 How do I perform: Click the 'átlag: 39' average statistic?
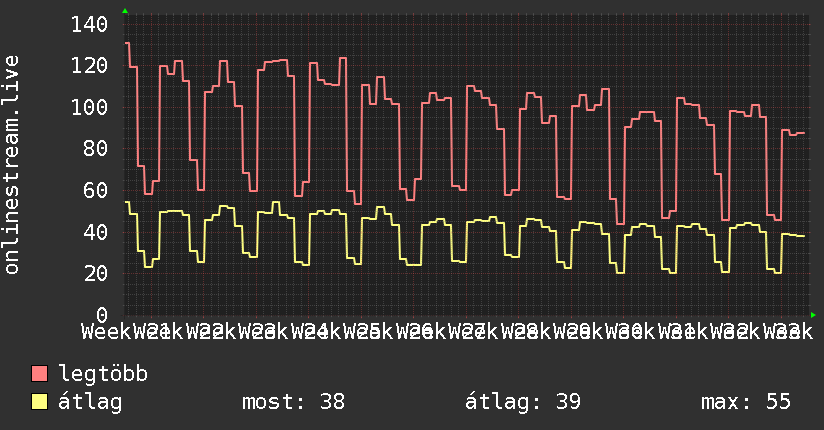[523, 402]
